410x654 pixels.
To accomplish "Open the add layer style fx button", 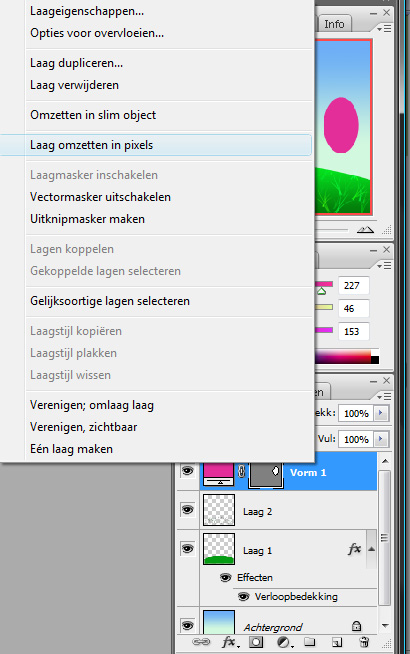I will point(230,642).
